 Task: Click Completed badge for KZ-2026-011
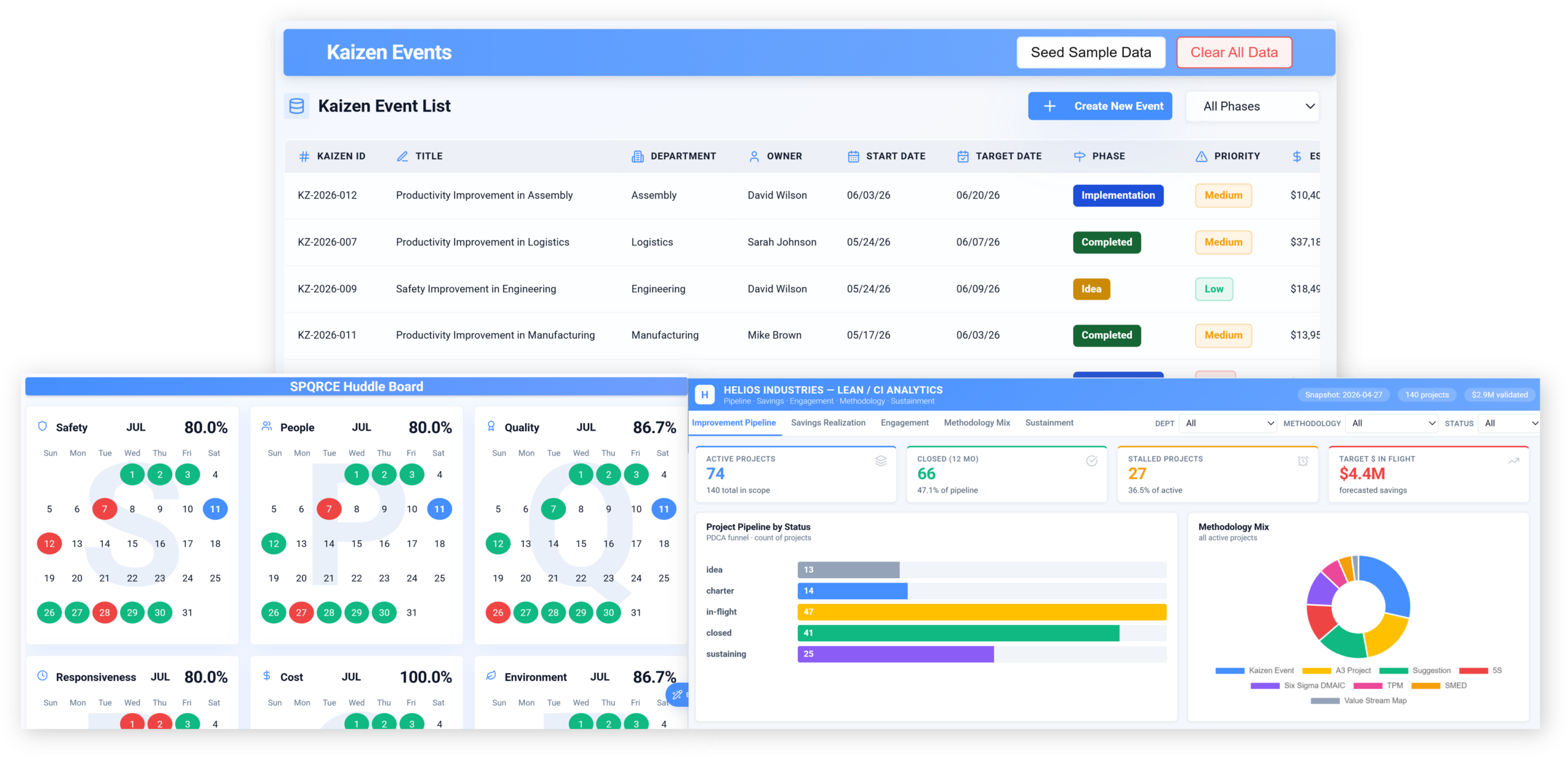(x=1107, y=335)
